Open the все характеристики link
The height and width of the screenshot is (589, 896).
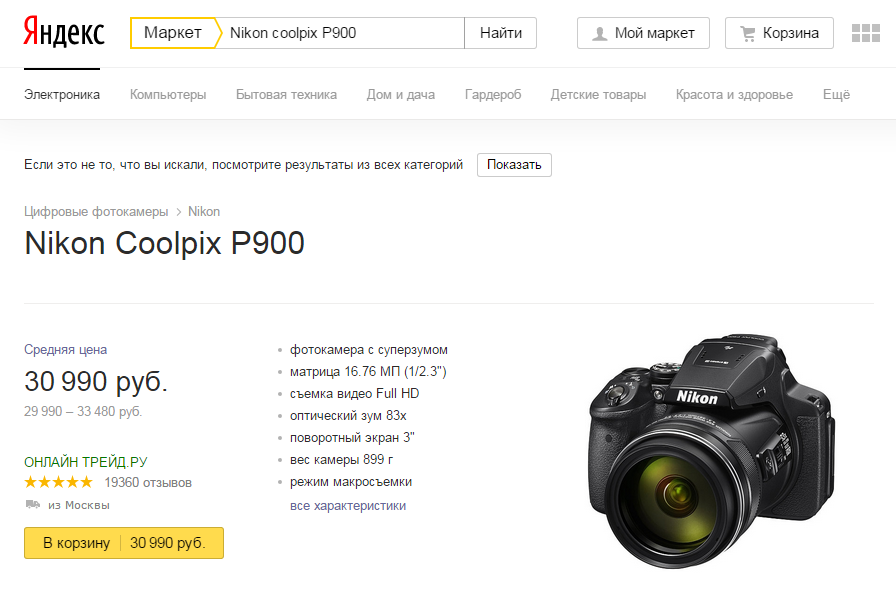[348, 506]
